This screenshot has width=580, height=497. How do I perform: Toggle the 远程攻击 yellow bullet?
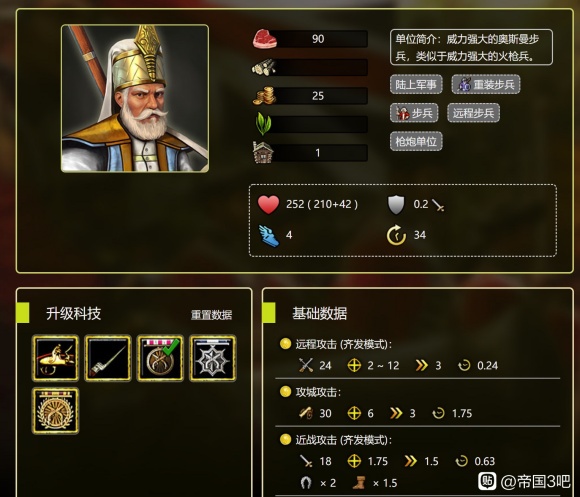click(x=285, y=344)
